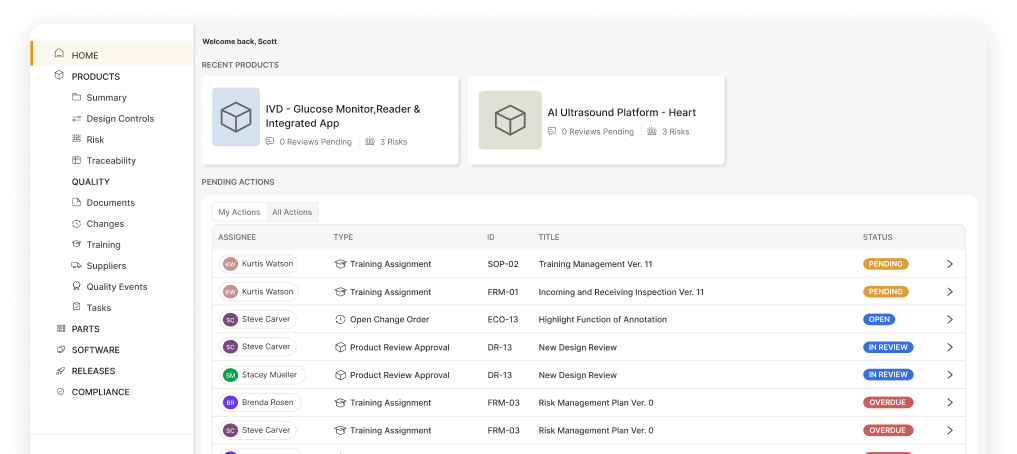Open AI Ultrasound Platform - Heart product
Screen dimensions: 1017x454
coord(596,120)
